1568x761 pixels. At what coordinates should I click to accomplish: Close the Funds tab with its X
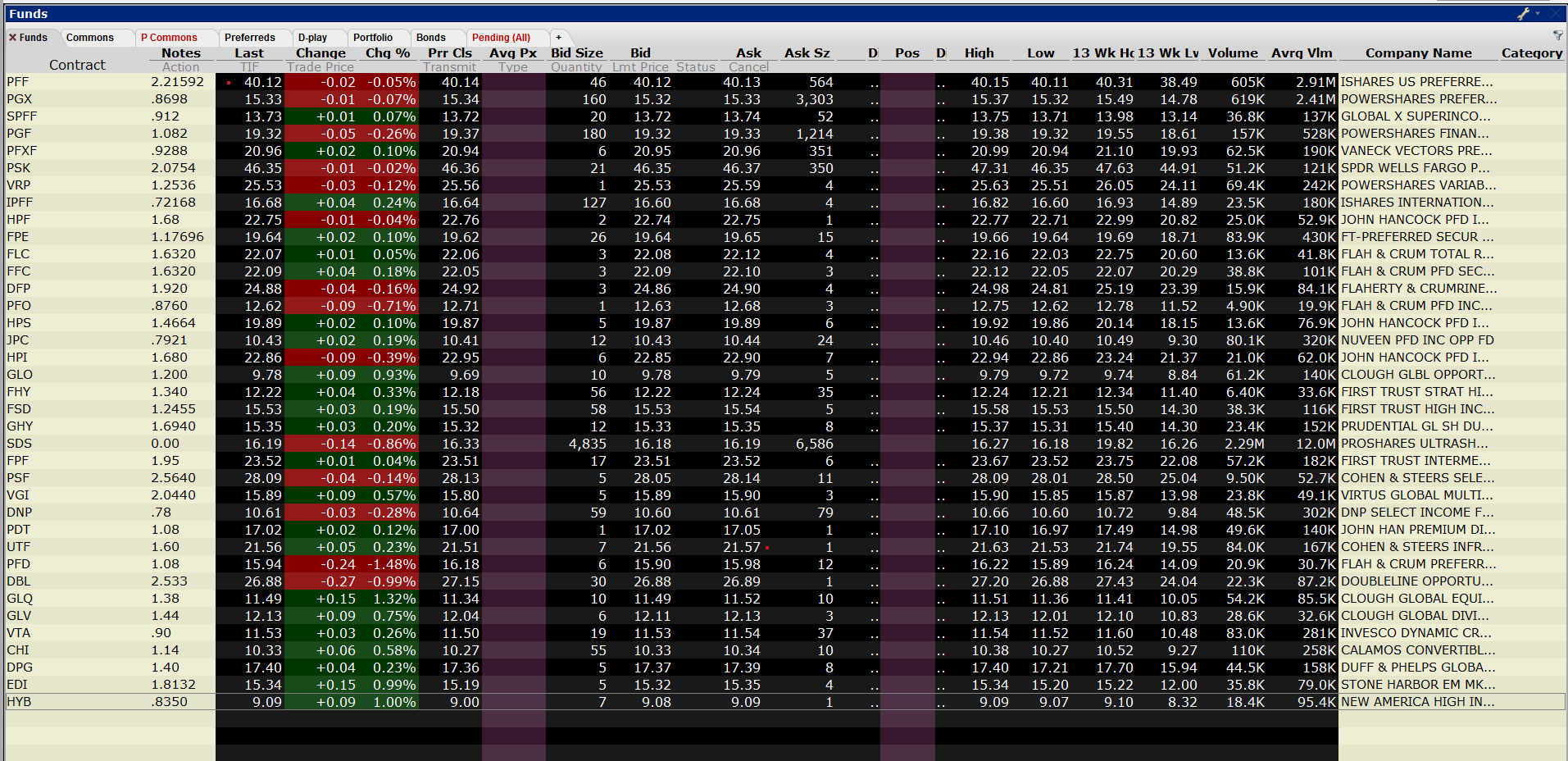tap(12, 38)
